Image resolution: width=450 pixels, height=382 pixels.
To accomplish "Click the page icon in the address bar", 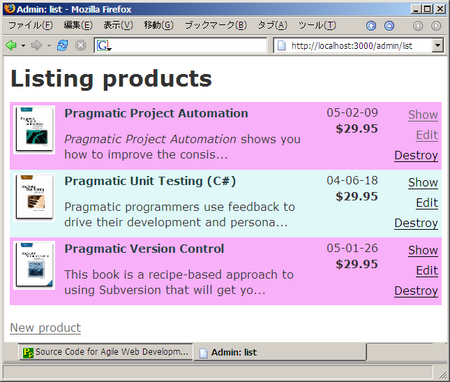I will point(282,46).
